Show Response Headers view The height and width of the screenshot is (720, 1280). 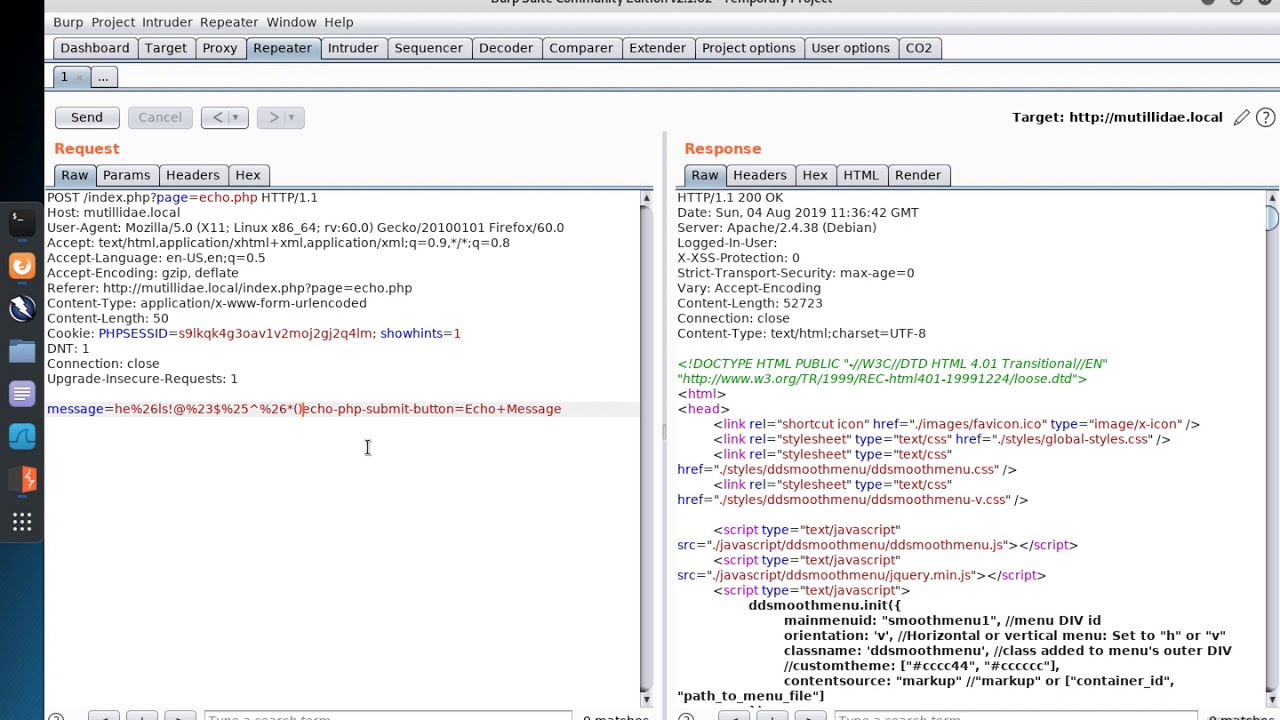tap(760, 175)
